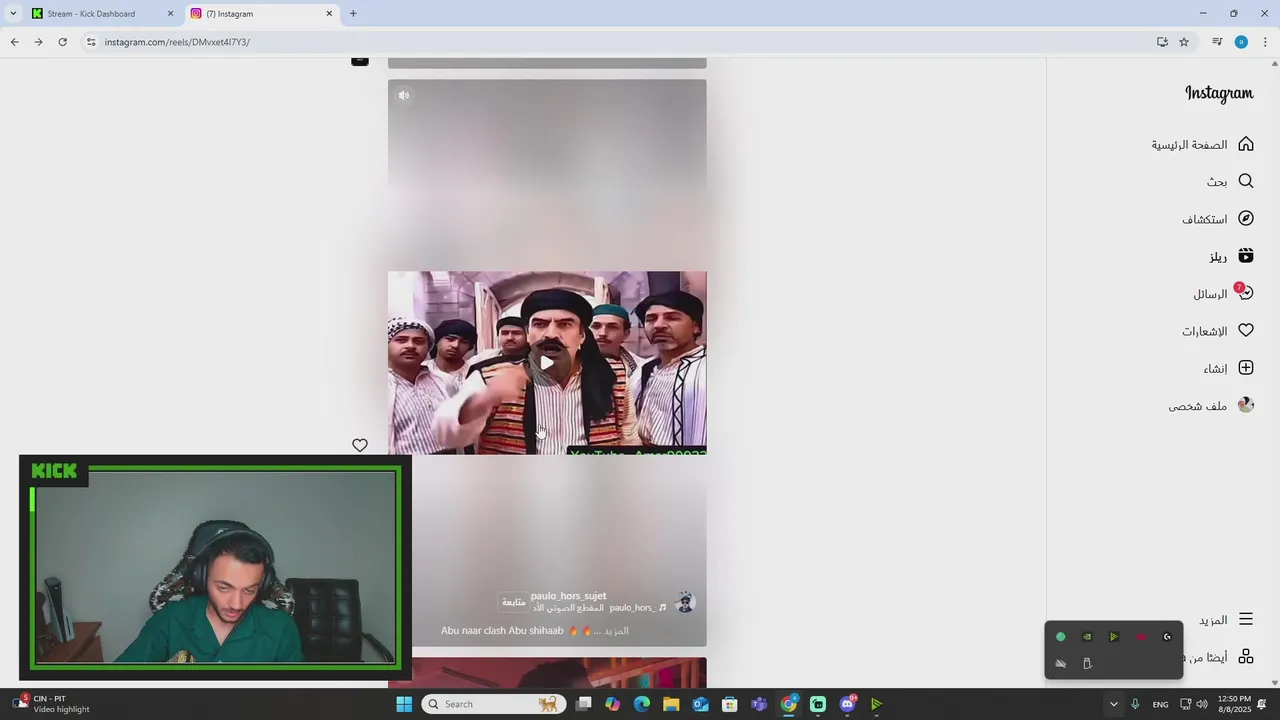
Task: Open Instagram Search (بحث) magnifier icon
Action: click(1245, 181)
